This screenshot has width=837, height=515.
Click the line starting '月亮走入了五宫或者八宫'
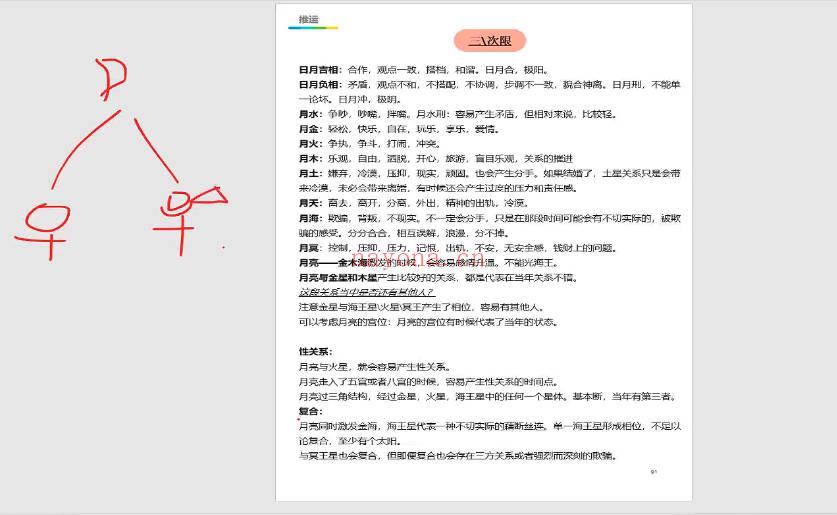tap(429, 382)
